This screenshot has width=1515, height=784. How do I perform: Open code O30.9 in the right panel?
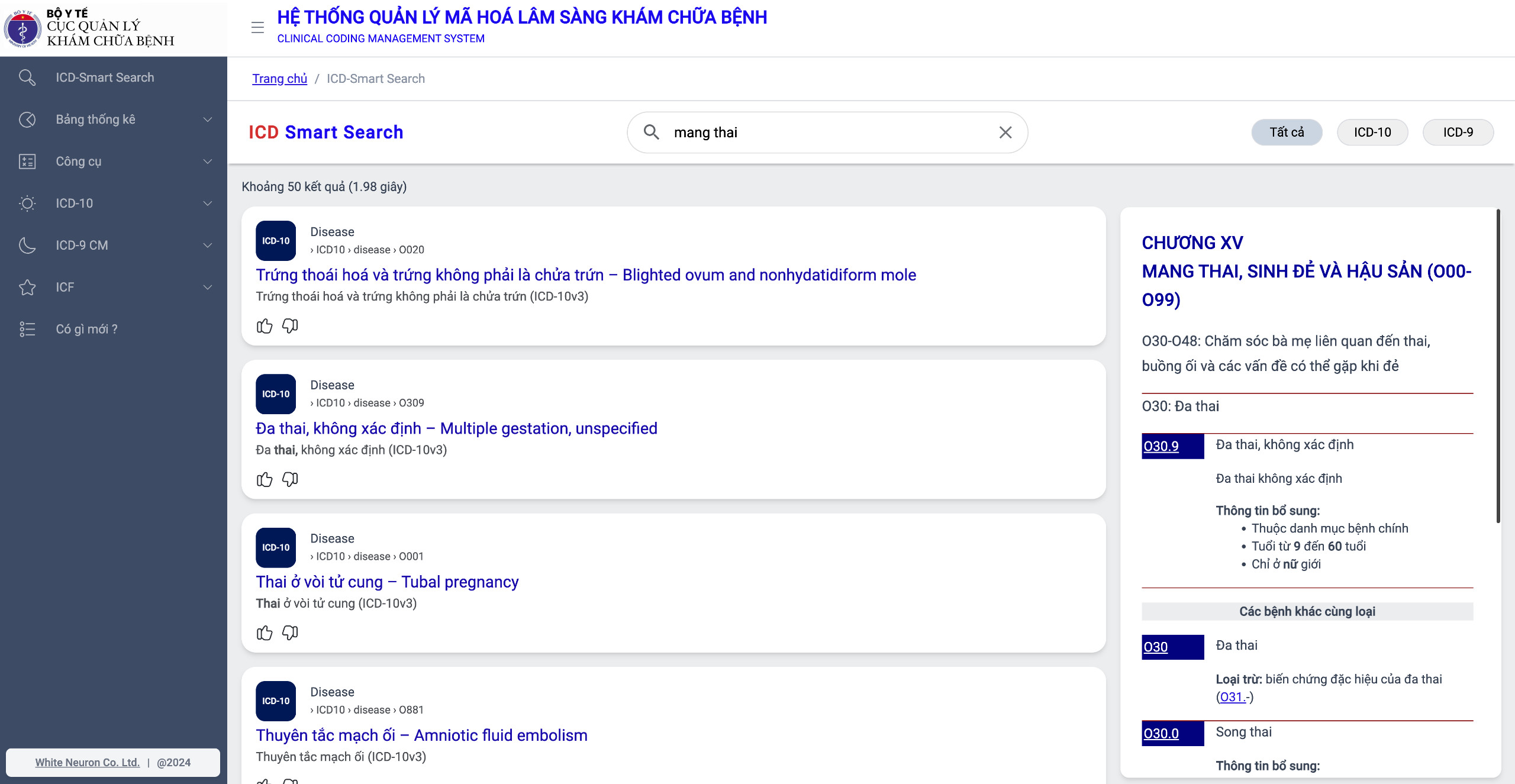[x=1159, y=446]
